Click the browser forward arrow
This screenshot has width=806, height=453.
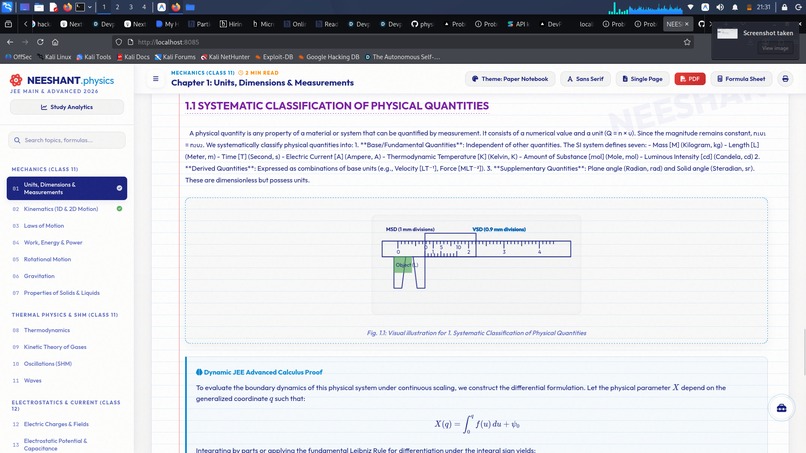tap(25, 42)
